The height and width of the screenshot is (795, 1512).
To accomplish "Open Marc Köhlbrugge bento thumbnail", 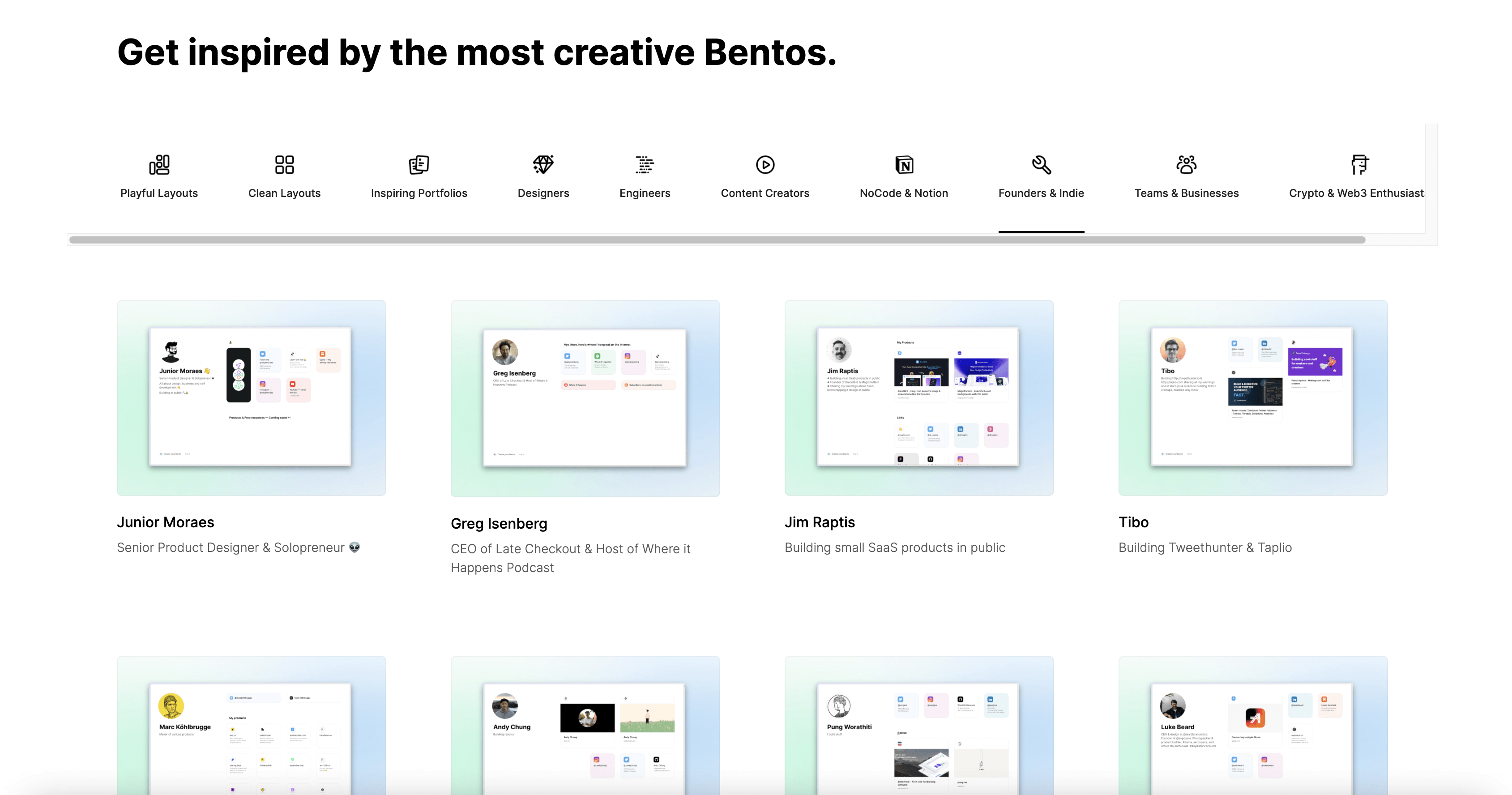I will pos(251,728).
